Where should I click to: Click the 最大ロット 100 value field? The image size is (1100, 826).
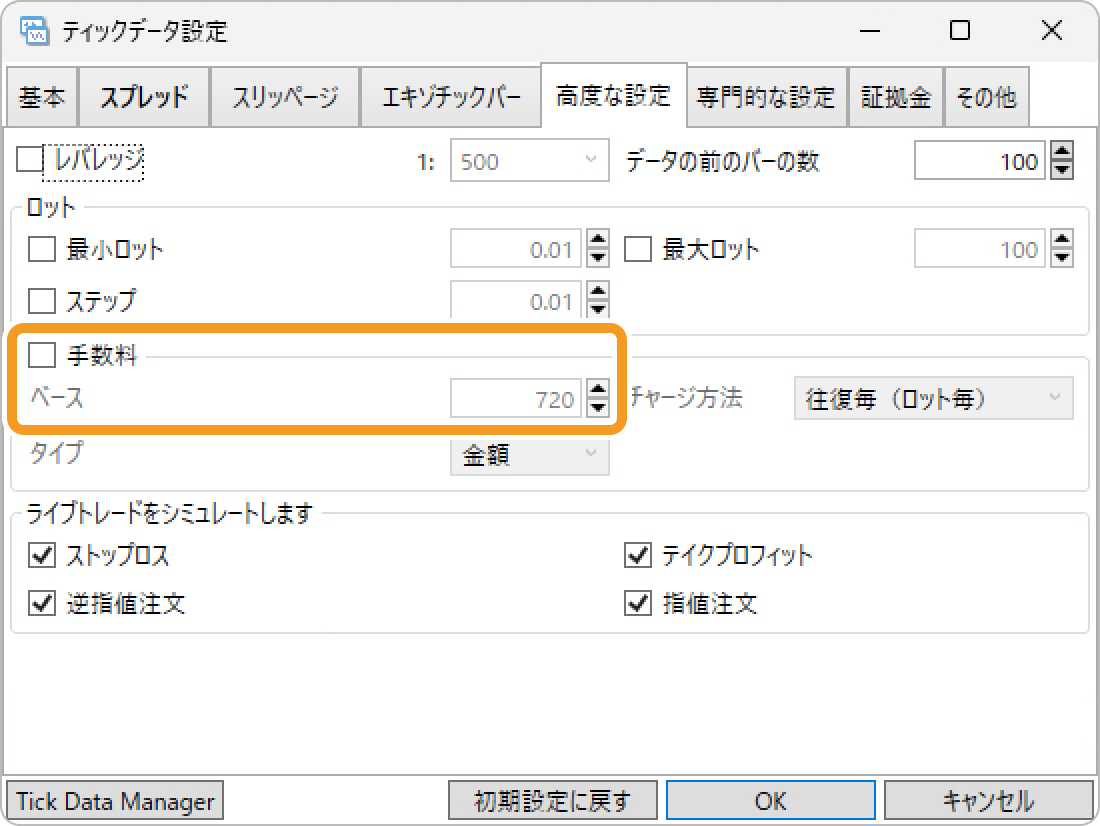(x=979, y=248)
